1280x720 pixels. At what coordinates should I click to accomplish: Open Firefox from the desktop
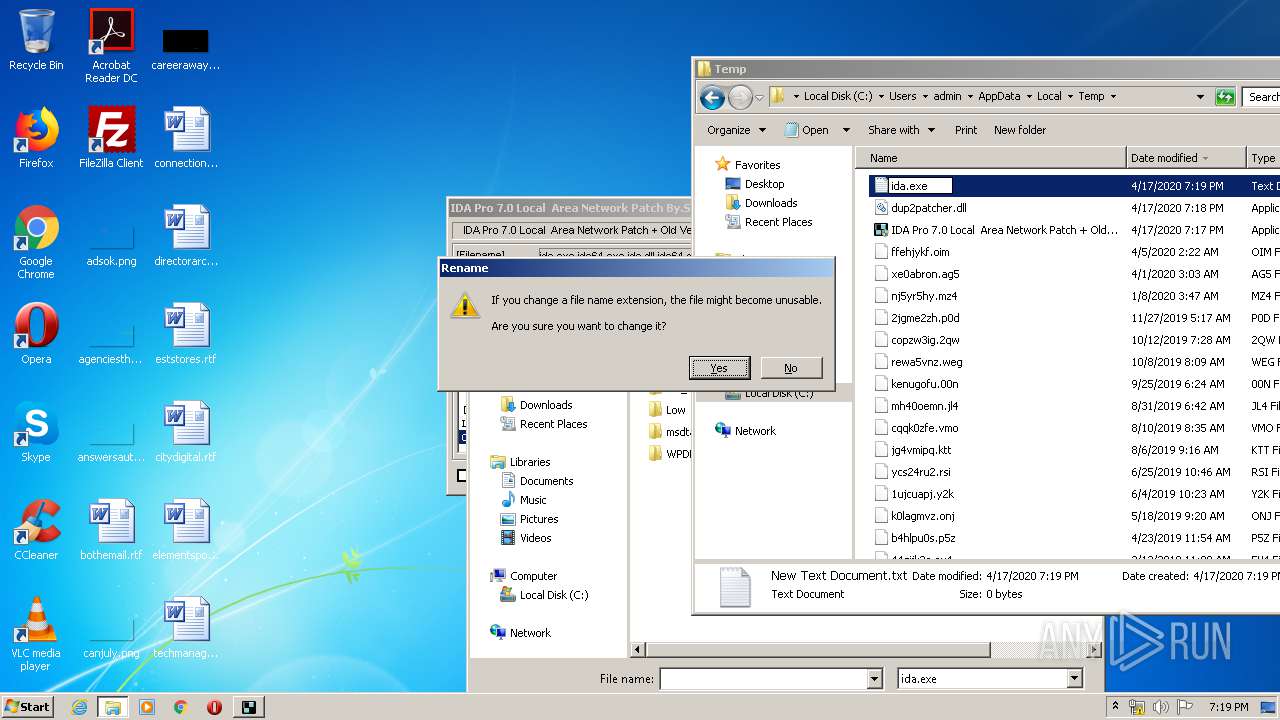click(36, 138)
